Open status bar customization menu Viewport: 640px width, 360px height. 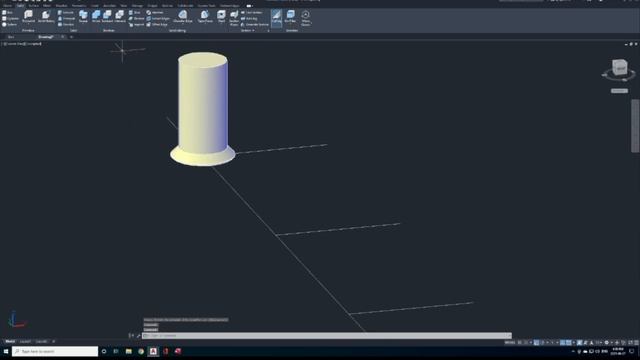coord(636,343)
